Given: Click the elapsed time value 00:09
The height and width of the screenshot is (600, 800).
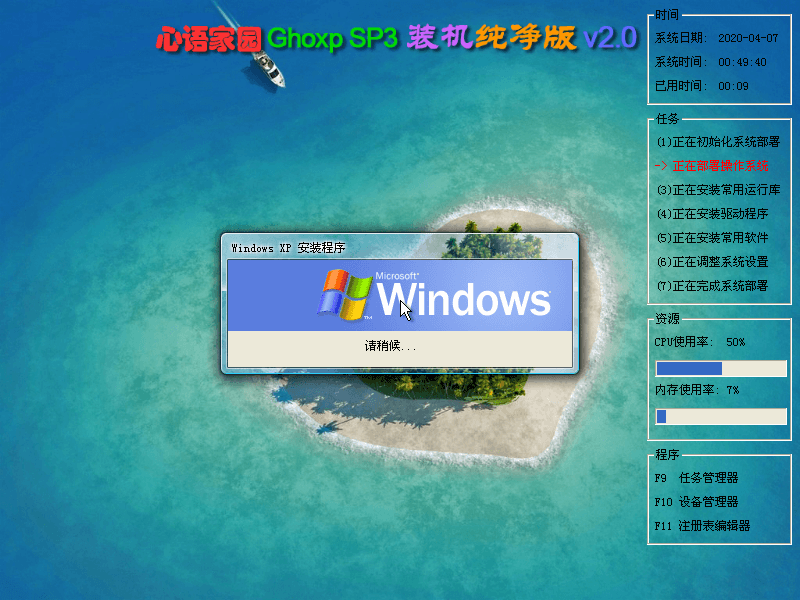Looking at the screenshot, I should pyautogui.click(x=733, y=86).
